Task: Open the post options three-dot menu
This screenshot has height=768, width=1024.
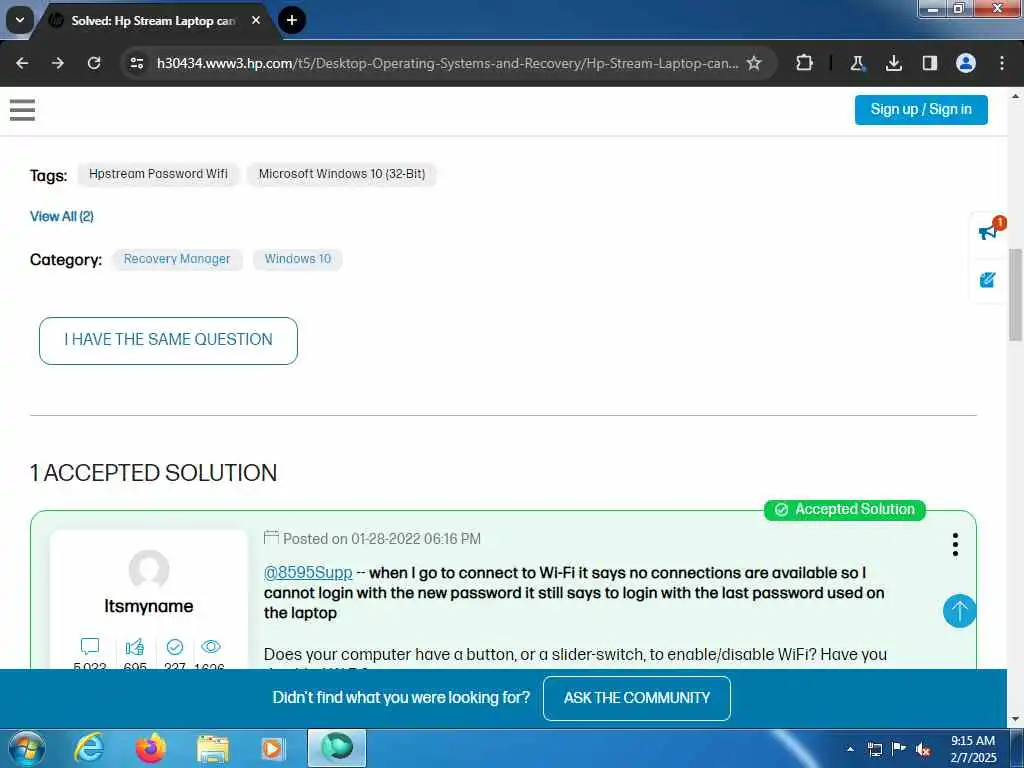Action: (x=955, y=545)
